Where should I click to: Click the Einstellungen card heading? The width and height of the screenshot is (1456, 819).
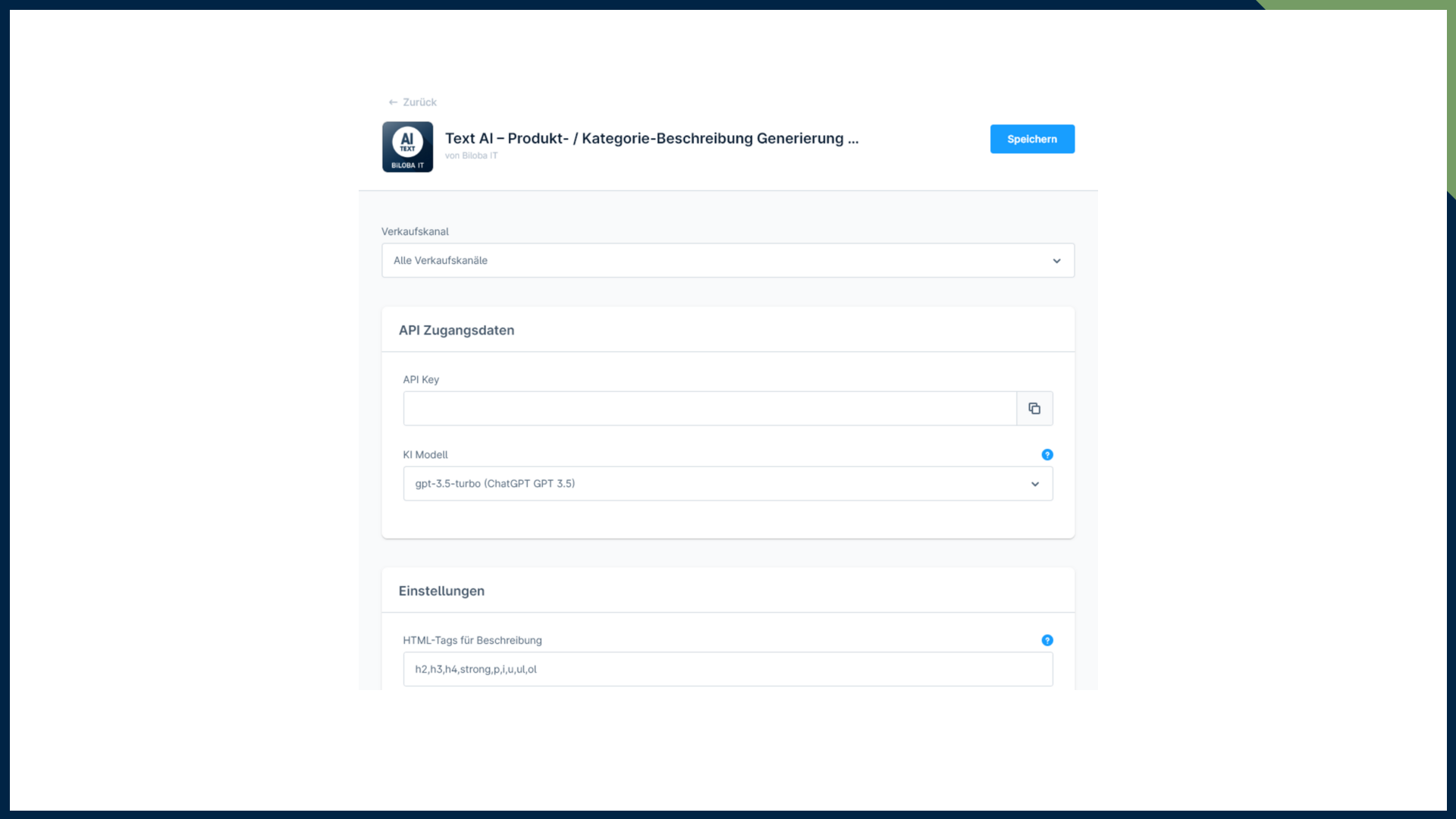(441, 591)
